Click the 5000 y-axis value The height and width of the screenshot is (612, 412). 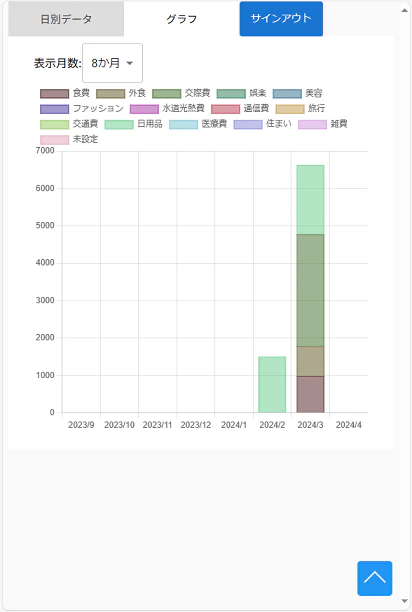click(x=45, y=226)
